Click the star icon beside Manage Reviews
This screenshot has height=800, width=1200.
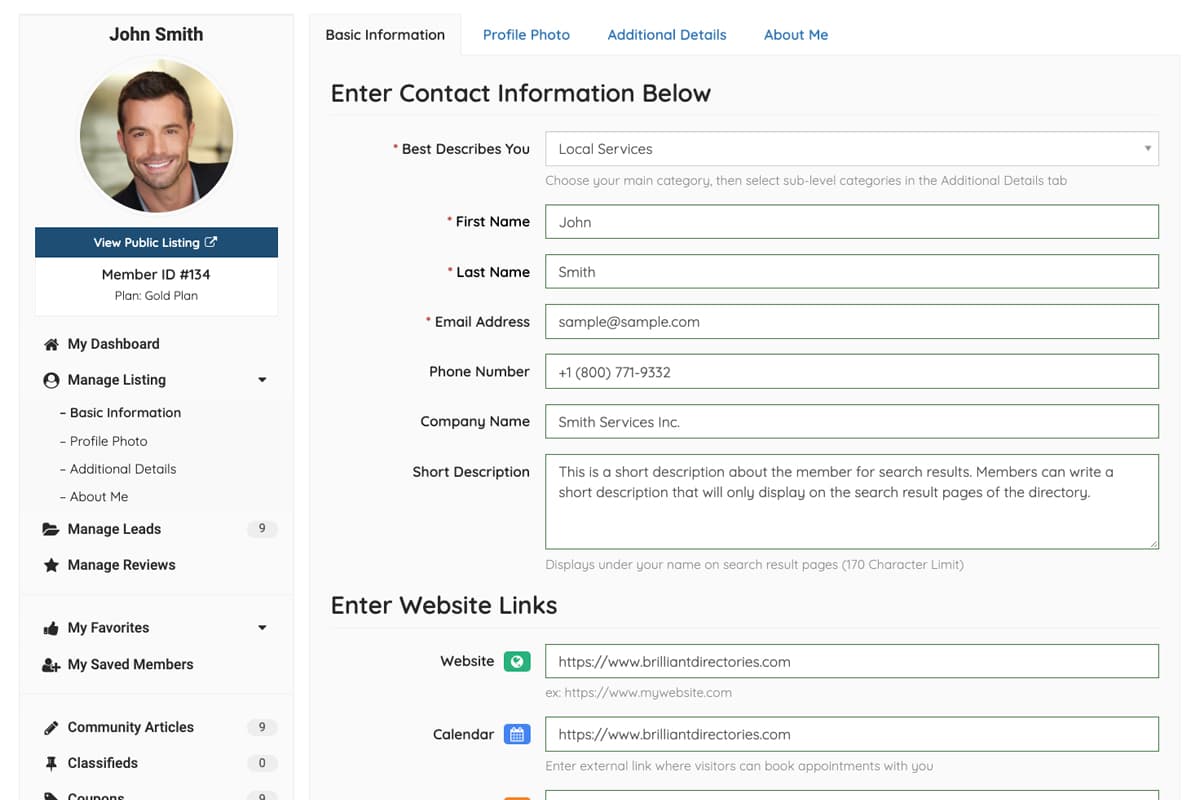(x=51, y=565)
